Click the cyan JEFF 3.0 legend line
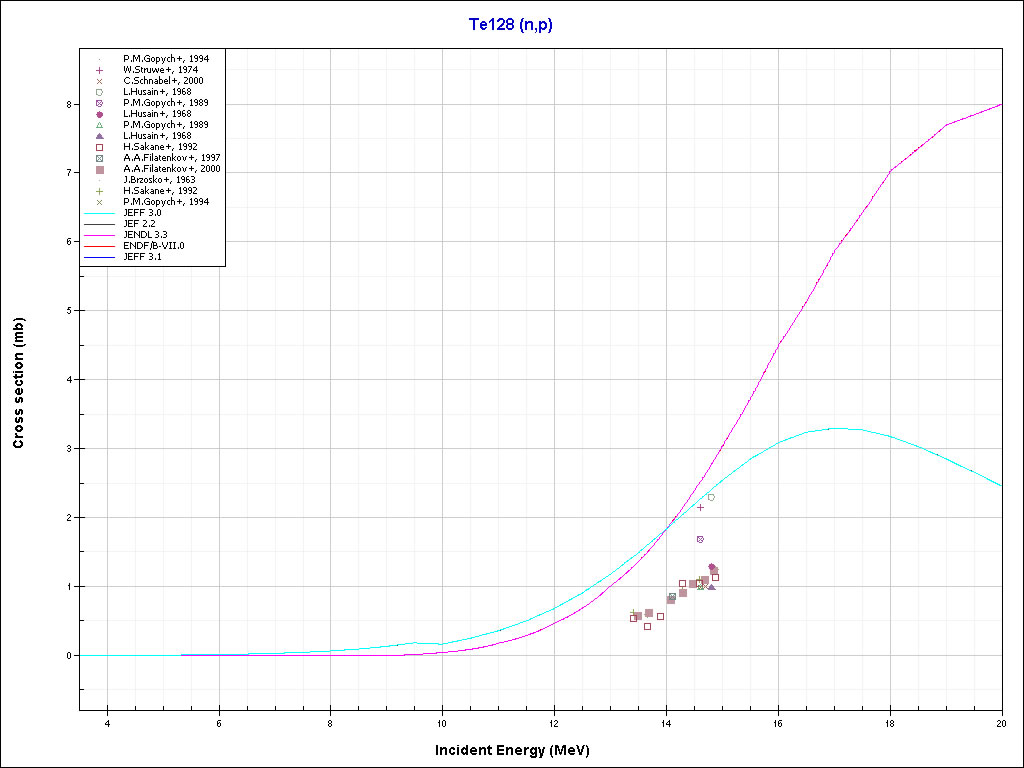The height and width of the screenshot is (768, 1024). point(99,213)
